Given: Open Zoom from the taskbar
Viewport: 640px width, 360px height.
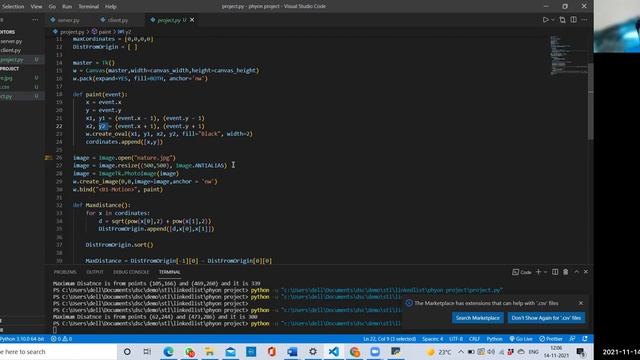Looking at the screenshot, I should click(375, 352).
